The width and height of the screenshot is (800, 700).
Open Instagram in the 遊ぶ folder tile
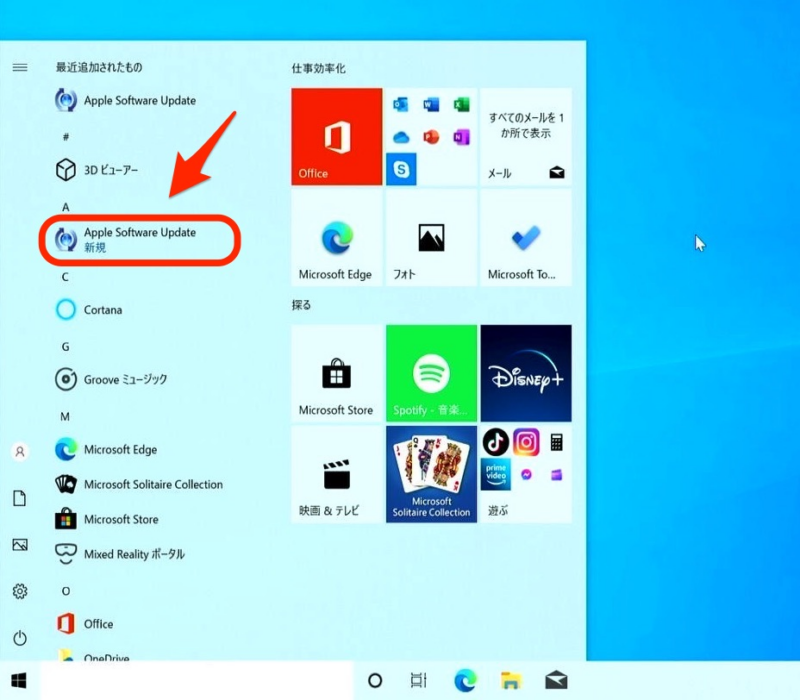tap(526, 442)
